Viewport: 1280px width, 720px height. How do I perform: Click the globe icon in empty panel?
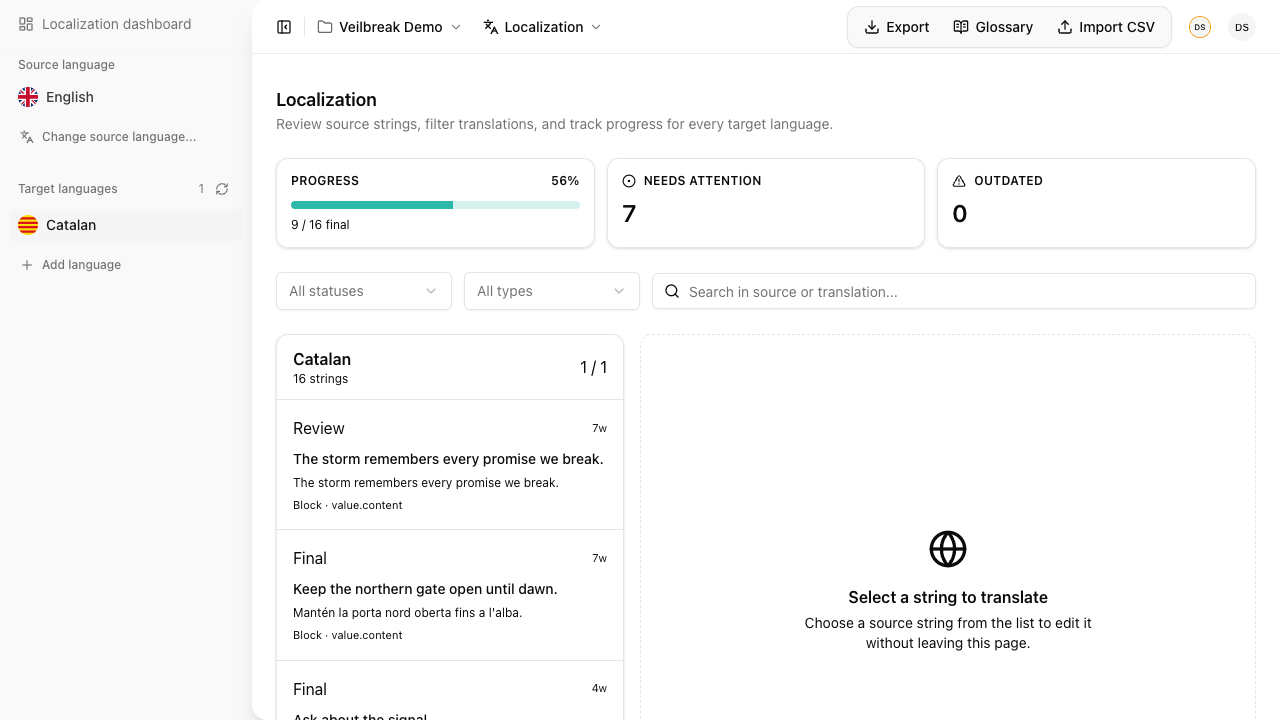948,549
